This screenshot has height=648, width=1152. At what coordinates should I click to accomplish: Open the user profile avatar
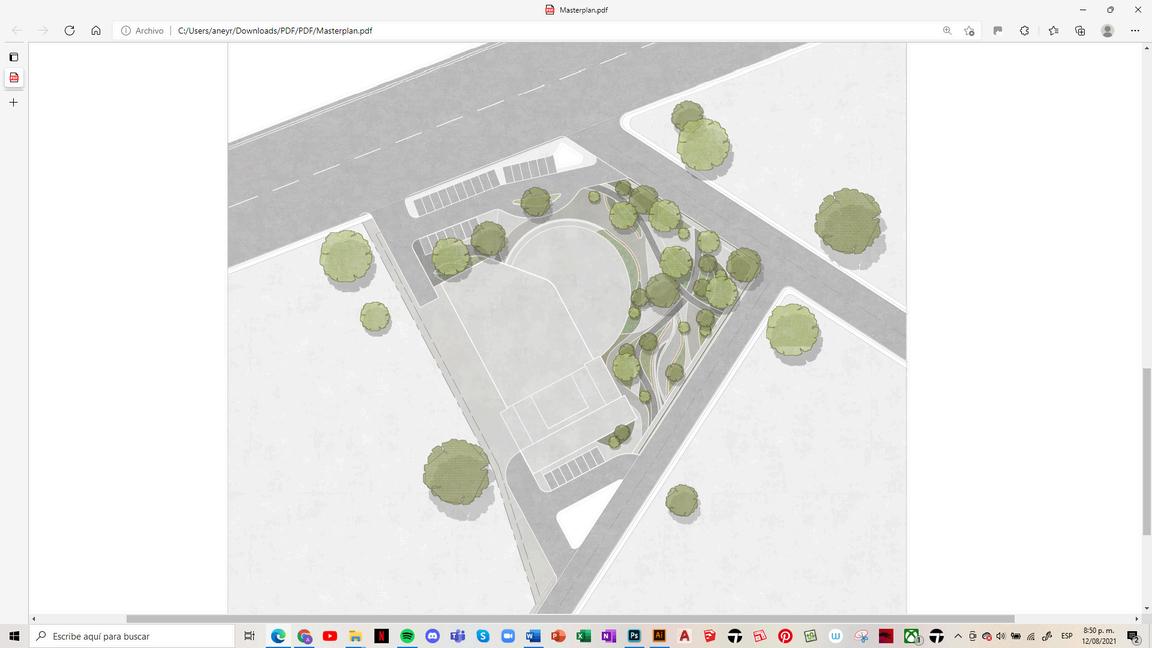[1107, 31]
